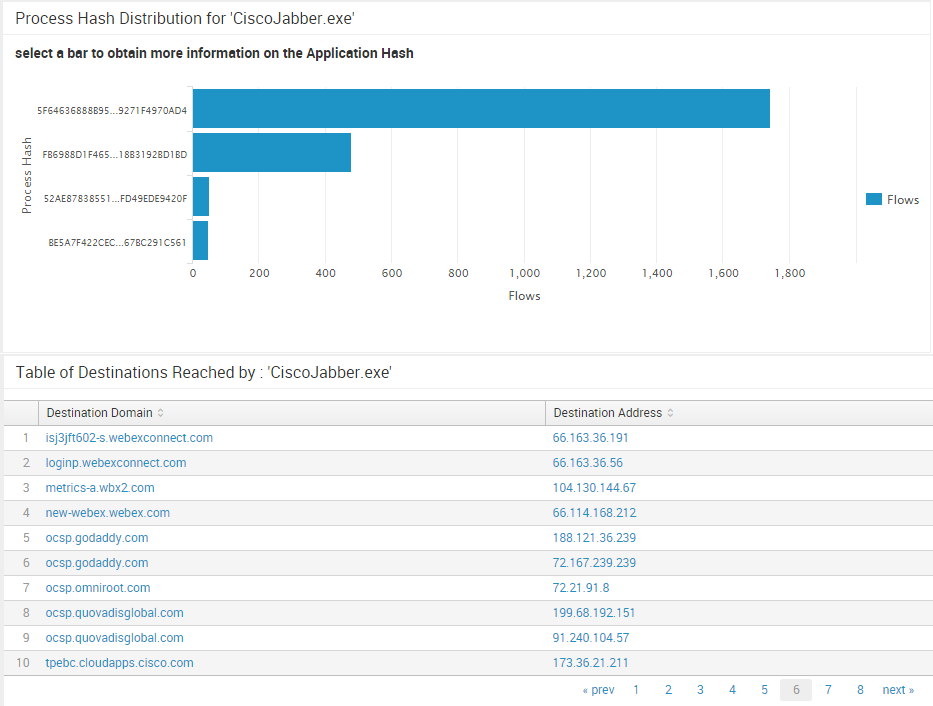Select the 52AE87838551 hash bar
Image resolution: width=933 pixels, height=706 pixels.
tap(200, 197)
